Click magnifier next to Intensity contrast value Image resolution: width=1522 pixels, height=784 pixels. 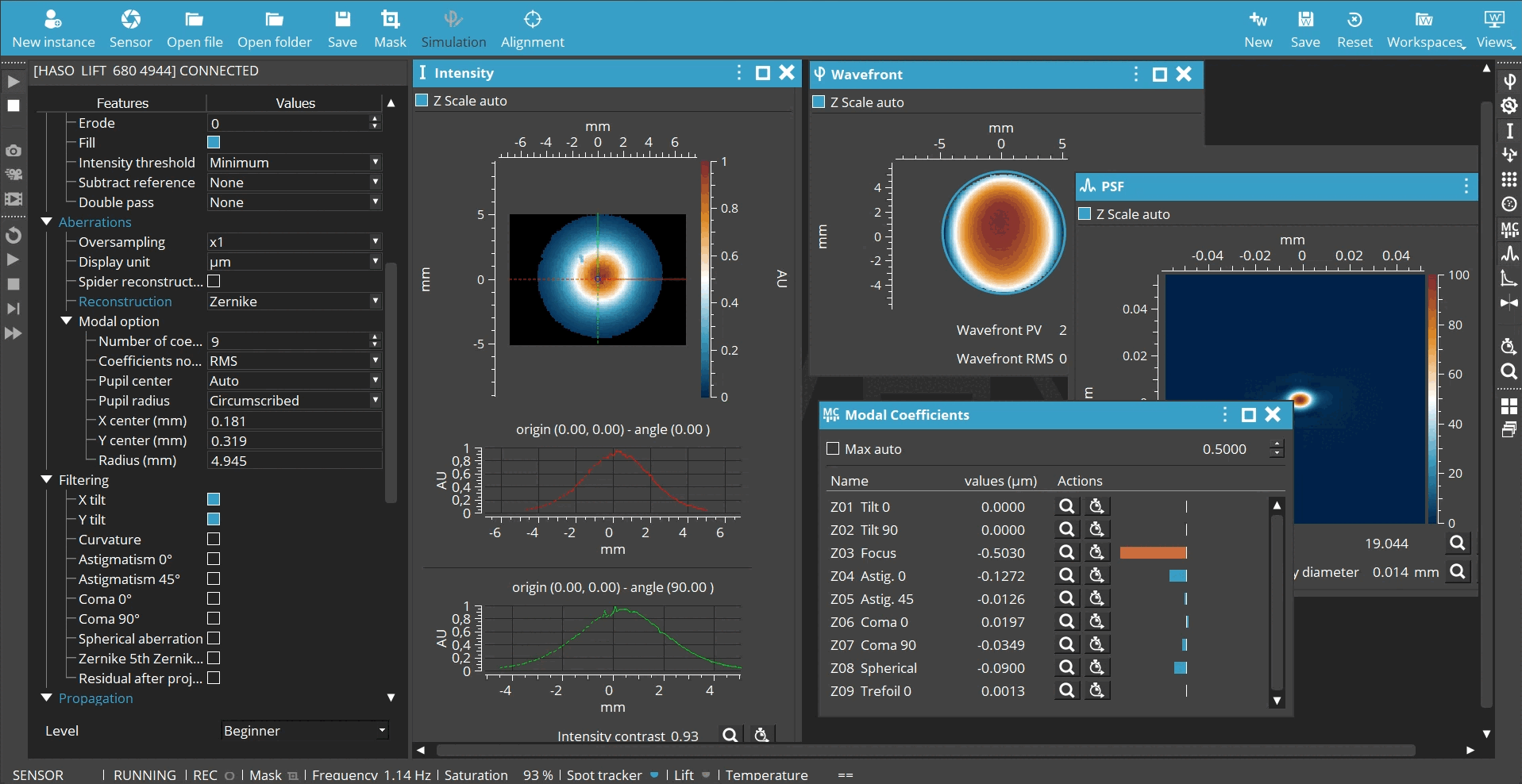pyautogui.click(x=730, y=735)
